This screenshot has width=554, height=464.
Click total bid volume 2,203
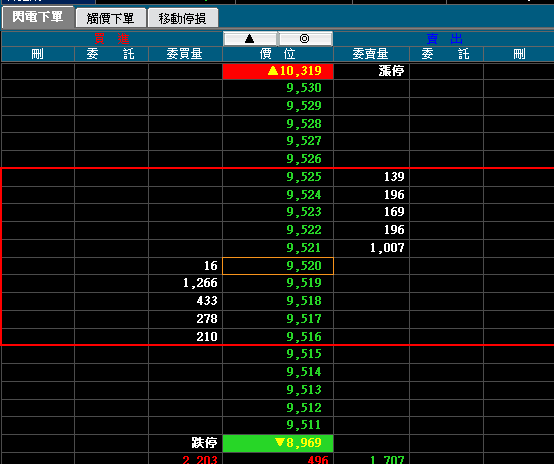(200, 459)
